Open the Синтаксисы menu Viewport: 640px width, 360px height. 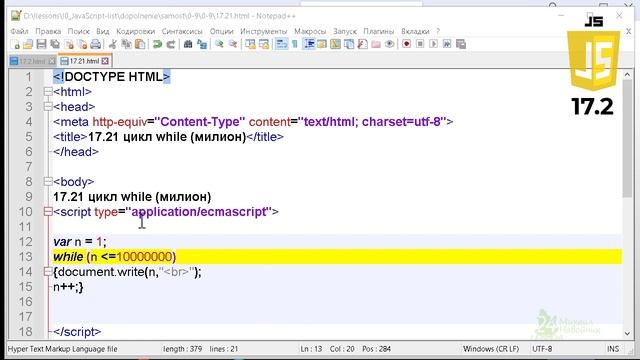[182, 31]
